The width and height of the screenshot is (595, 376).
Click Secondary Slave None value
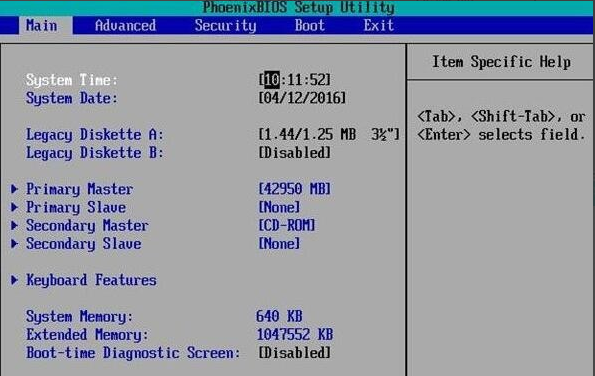[279, 244]
